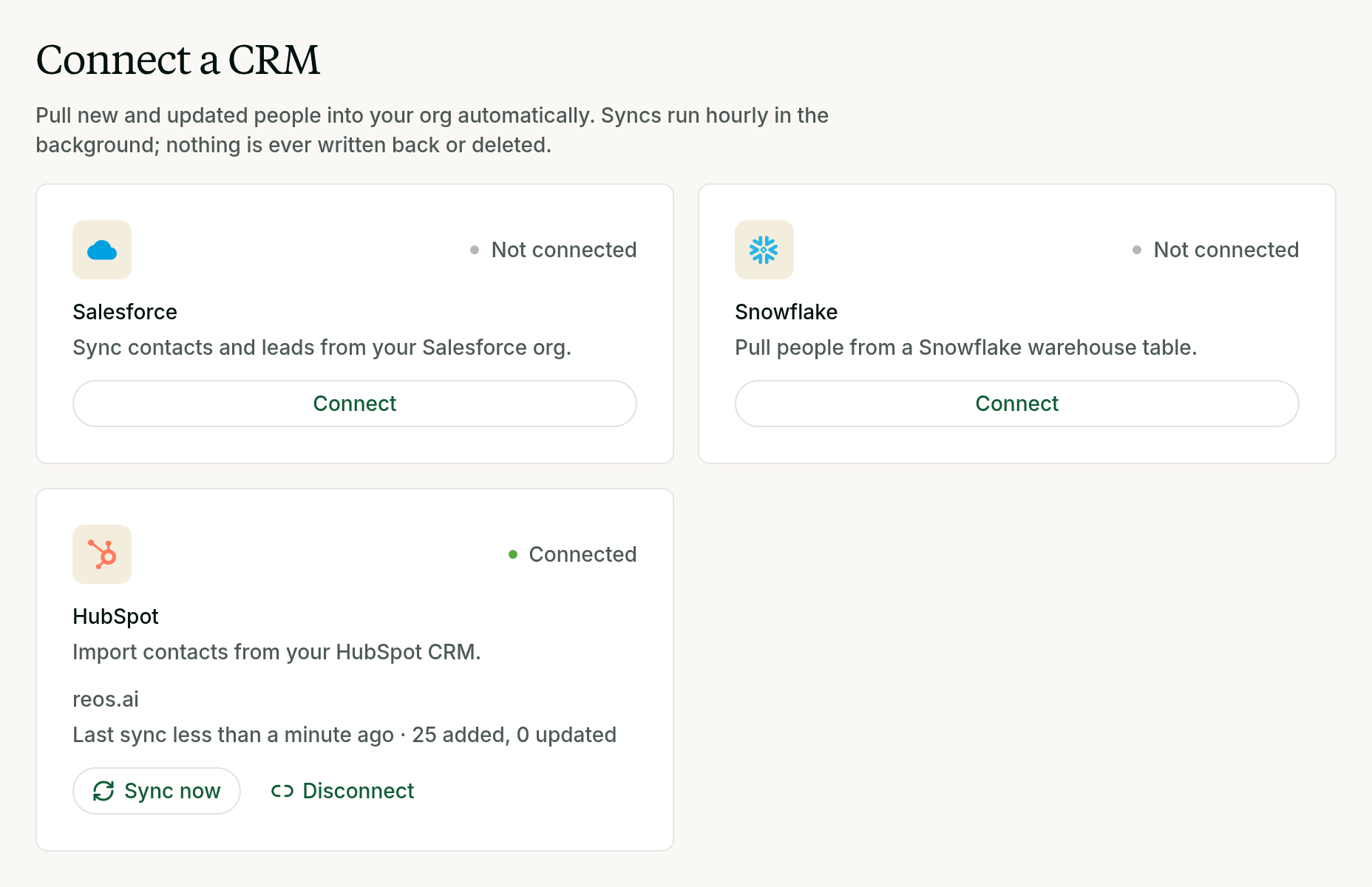1372x887 pixels.
Task: Click the refresh arrows icon in Sync now
Action: click(x=103, y=791)
